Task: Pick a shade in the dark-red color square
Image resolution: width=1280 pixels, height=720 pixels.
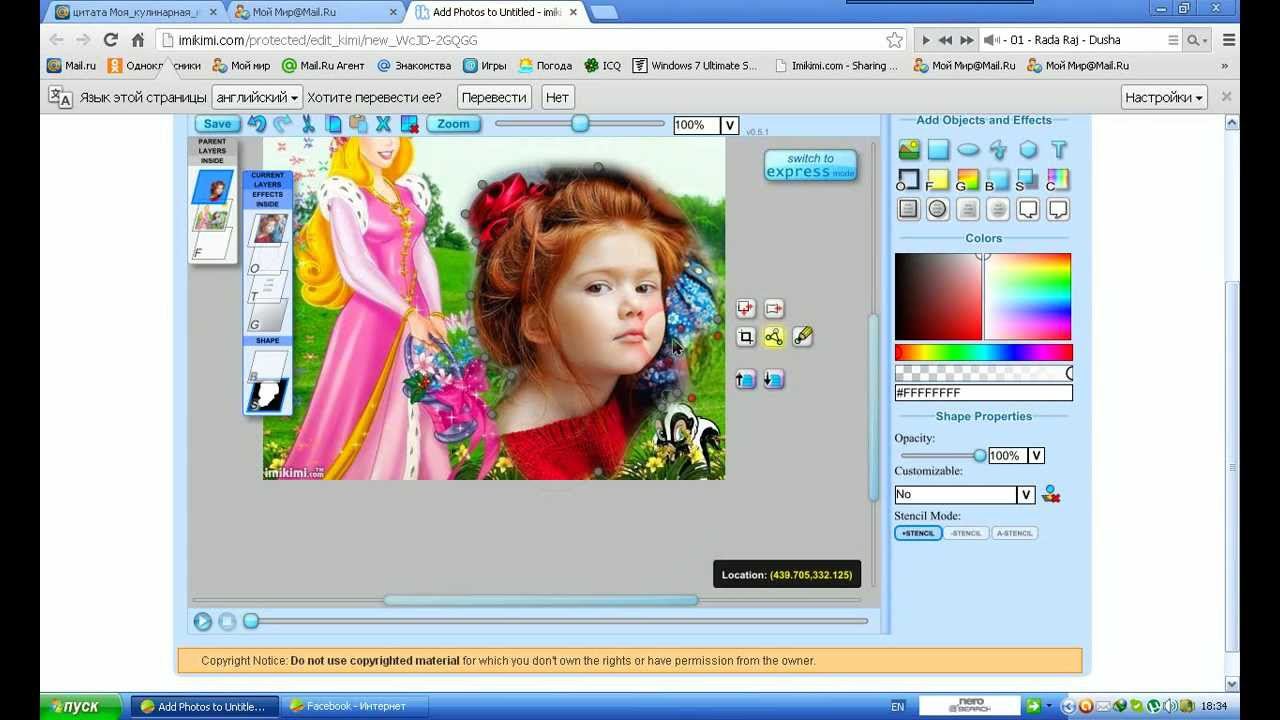Action: click(938, 297)
